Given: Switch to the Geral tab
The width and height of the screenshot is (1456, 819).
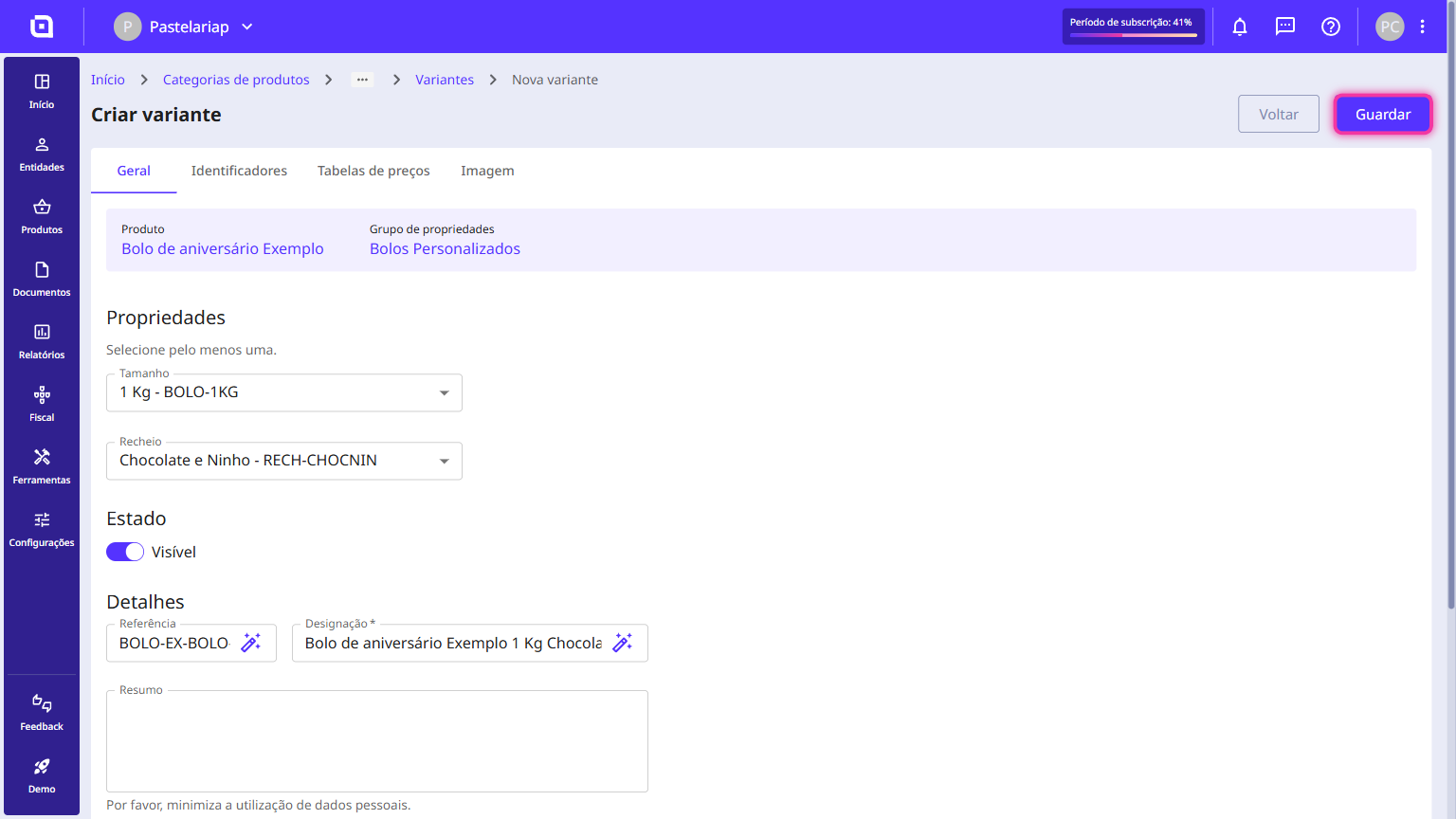Looking at the screenshot, I should point(134,171).
